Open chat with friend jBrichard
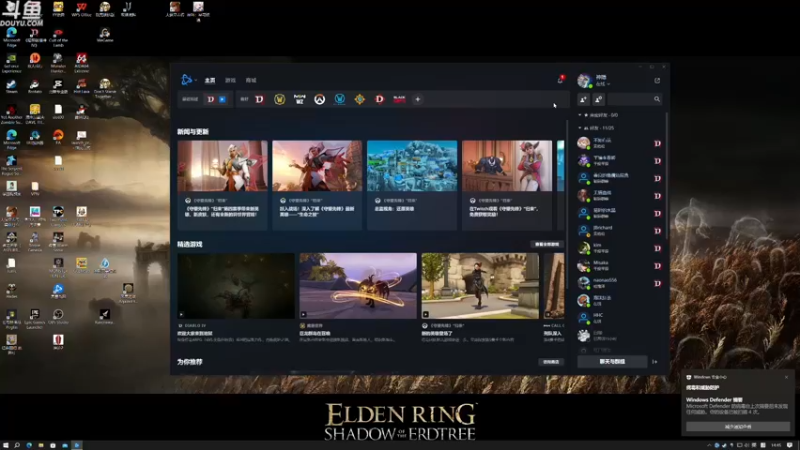The image size is (800, 450). 618,231
